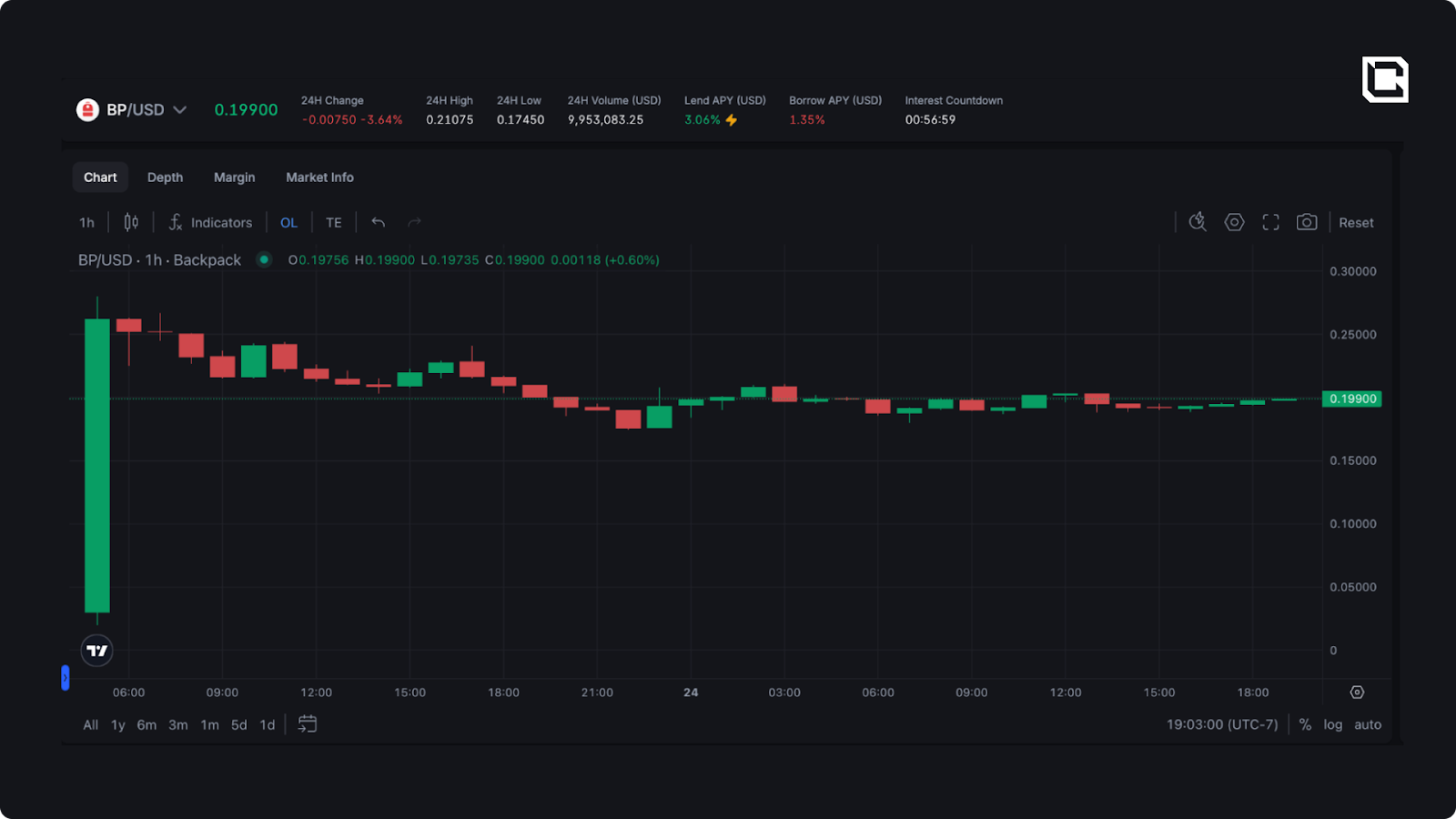Open the go-to-date calendar icon
Screen dimensions: 1456x819
(308, 724)
